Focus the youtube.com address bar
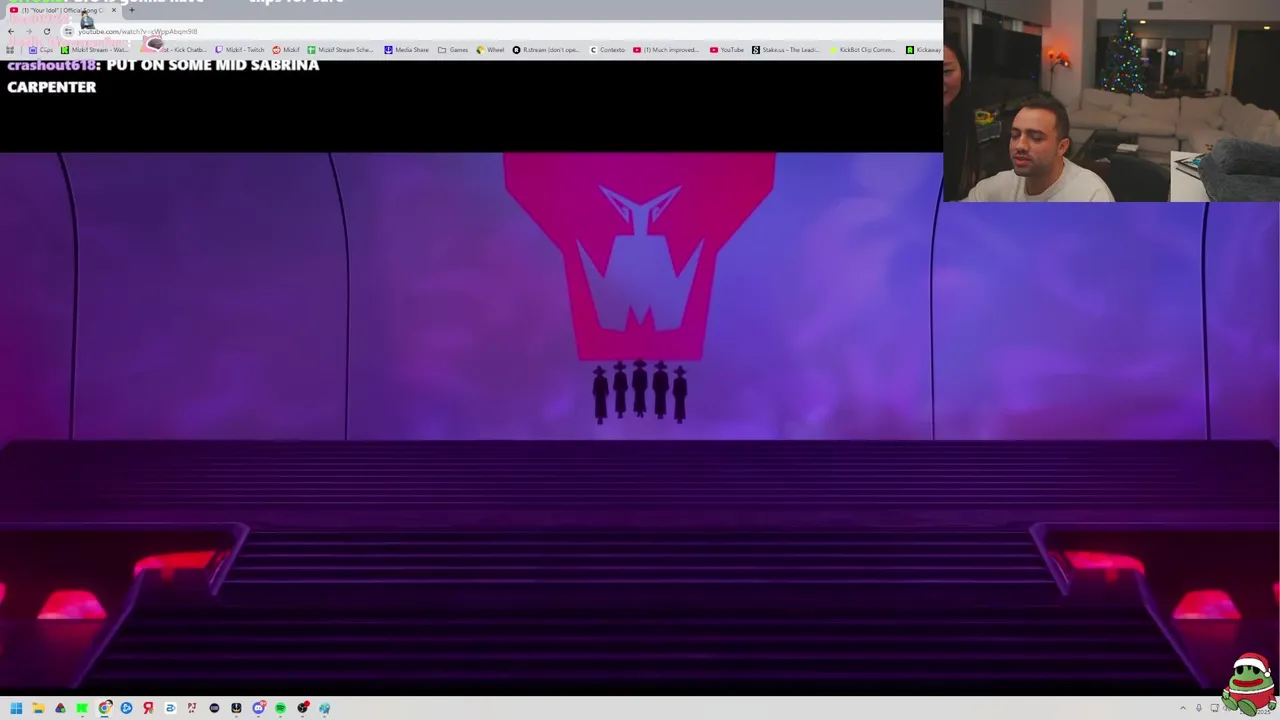The height and width of the screenshot is (720, 1280). click(x=500, y=31)
